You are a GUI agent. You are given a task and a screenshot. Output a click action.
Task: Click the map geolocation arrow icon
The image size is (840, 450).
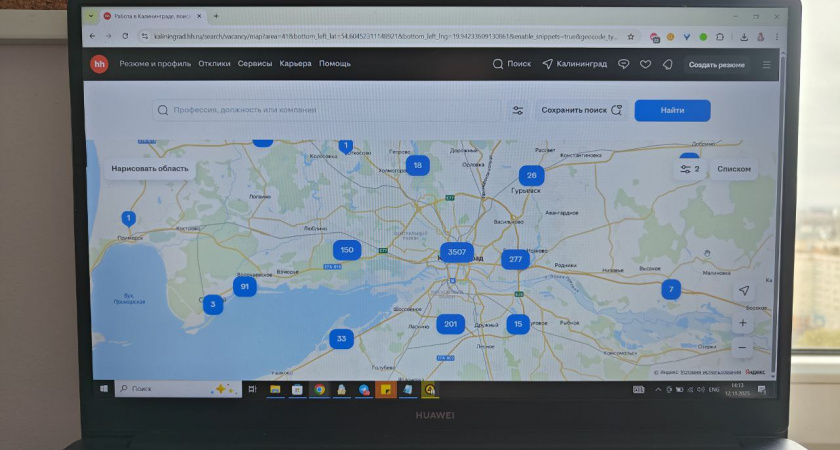[743, 290]
